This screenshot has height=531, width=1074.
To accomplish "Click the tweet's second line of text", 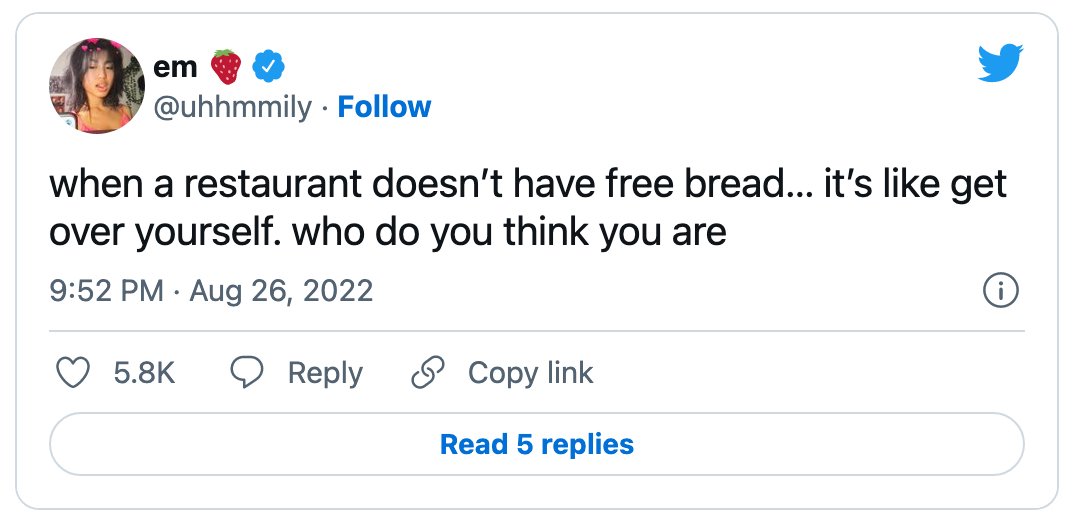I will (388, 232).
